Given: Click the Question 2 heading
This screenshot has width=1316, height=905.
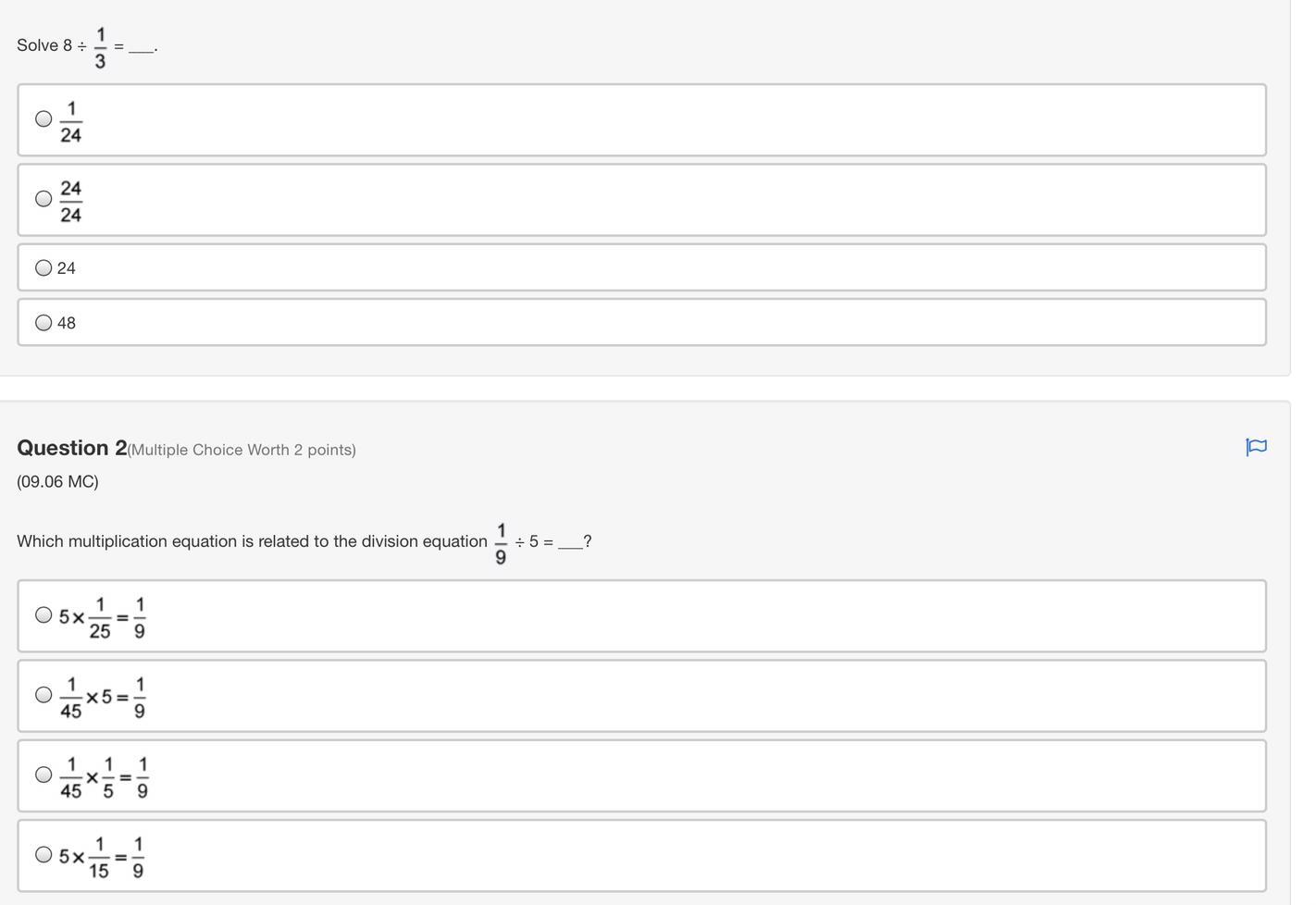Looking at the screenshot, I should [72, 448].
